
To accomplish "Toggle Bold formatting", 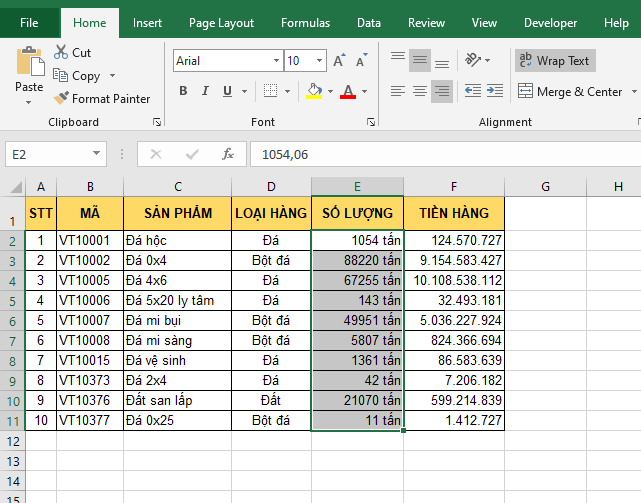I will pyautogui.click(x=183, y=91).
